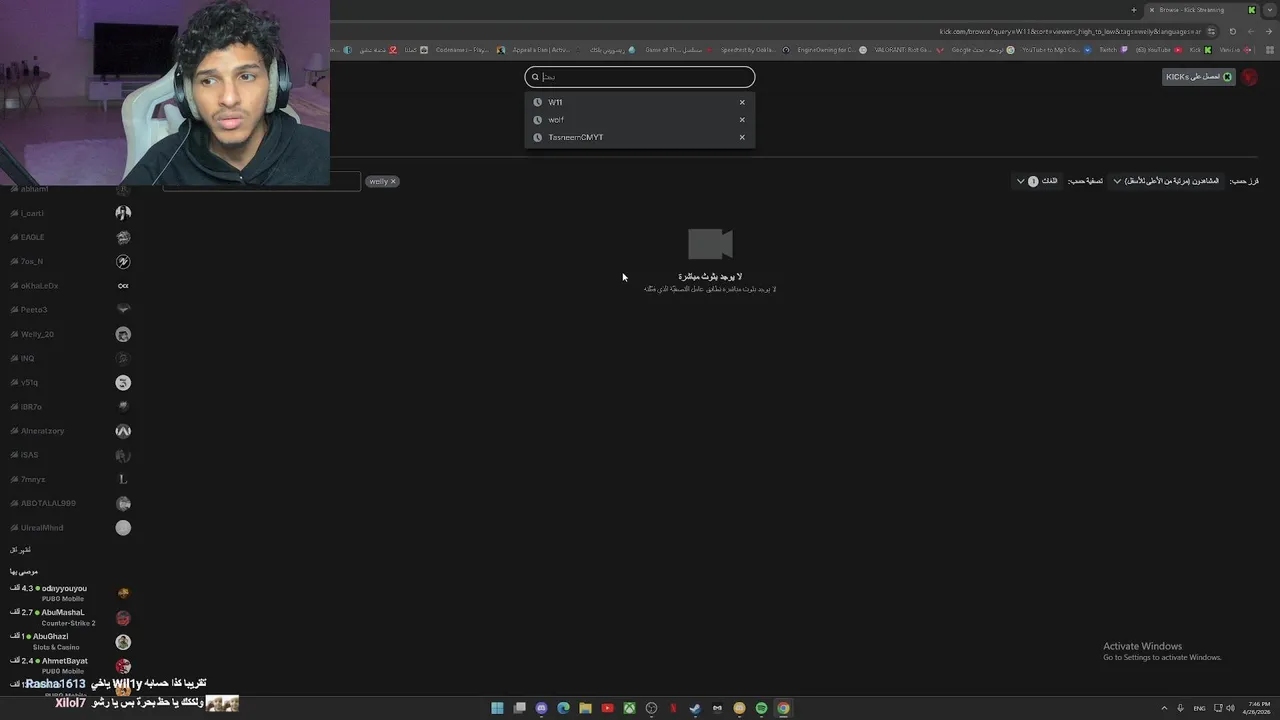Image resolution: width=1280 pixels, height=720 pixels.
Task: Click EAGLE channel avatar
Action: click(123, 237)
